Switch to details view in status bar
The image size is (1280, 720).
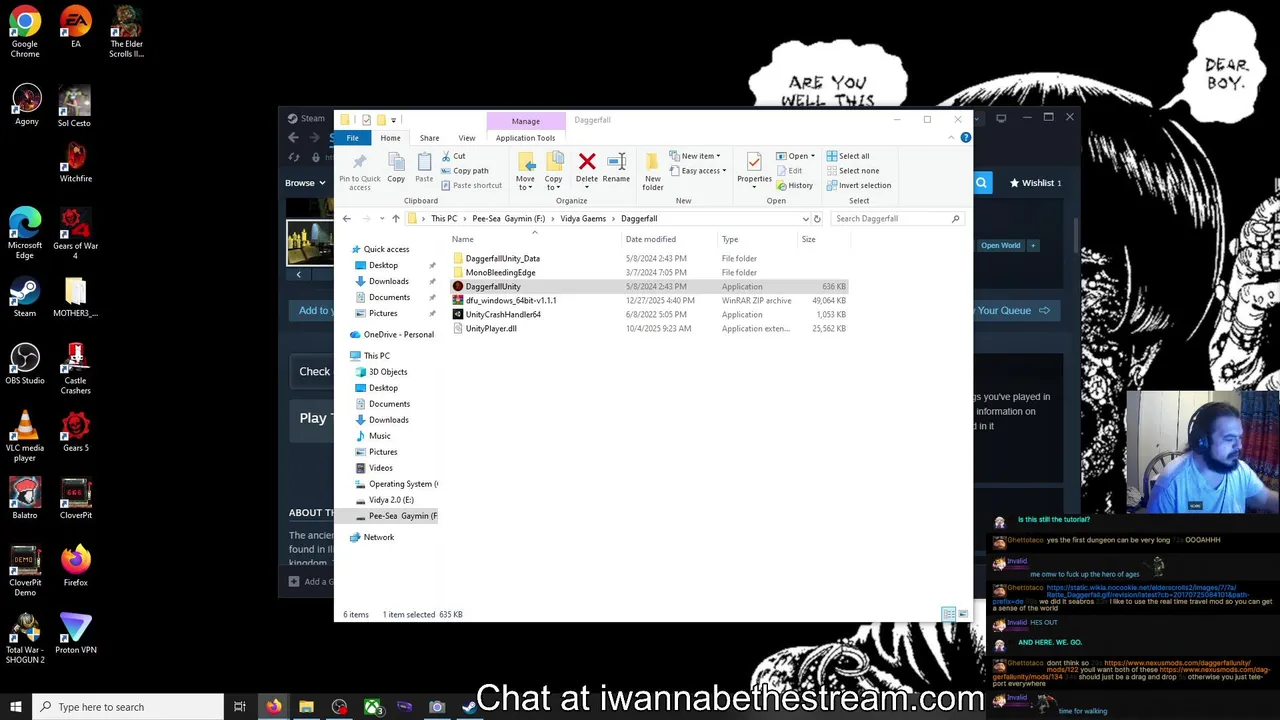(x=948, y=614)
